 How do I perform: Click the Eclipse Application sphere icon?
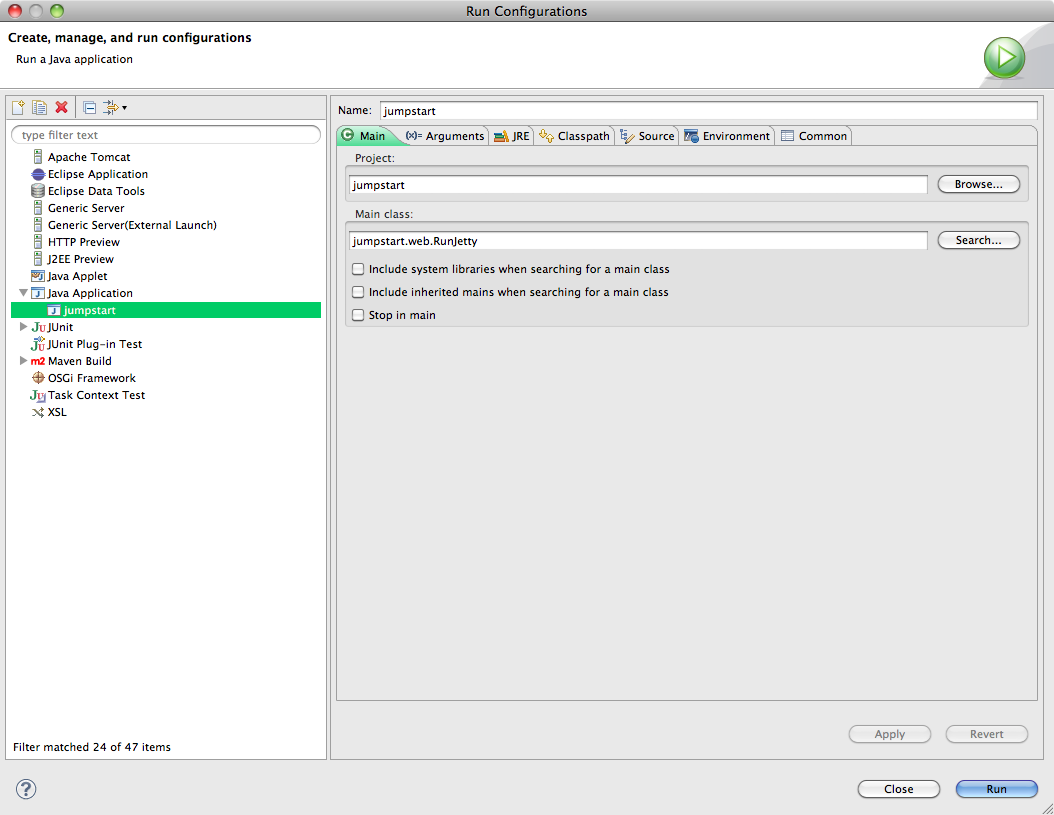click(x=38, y=174)
